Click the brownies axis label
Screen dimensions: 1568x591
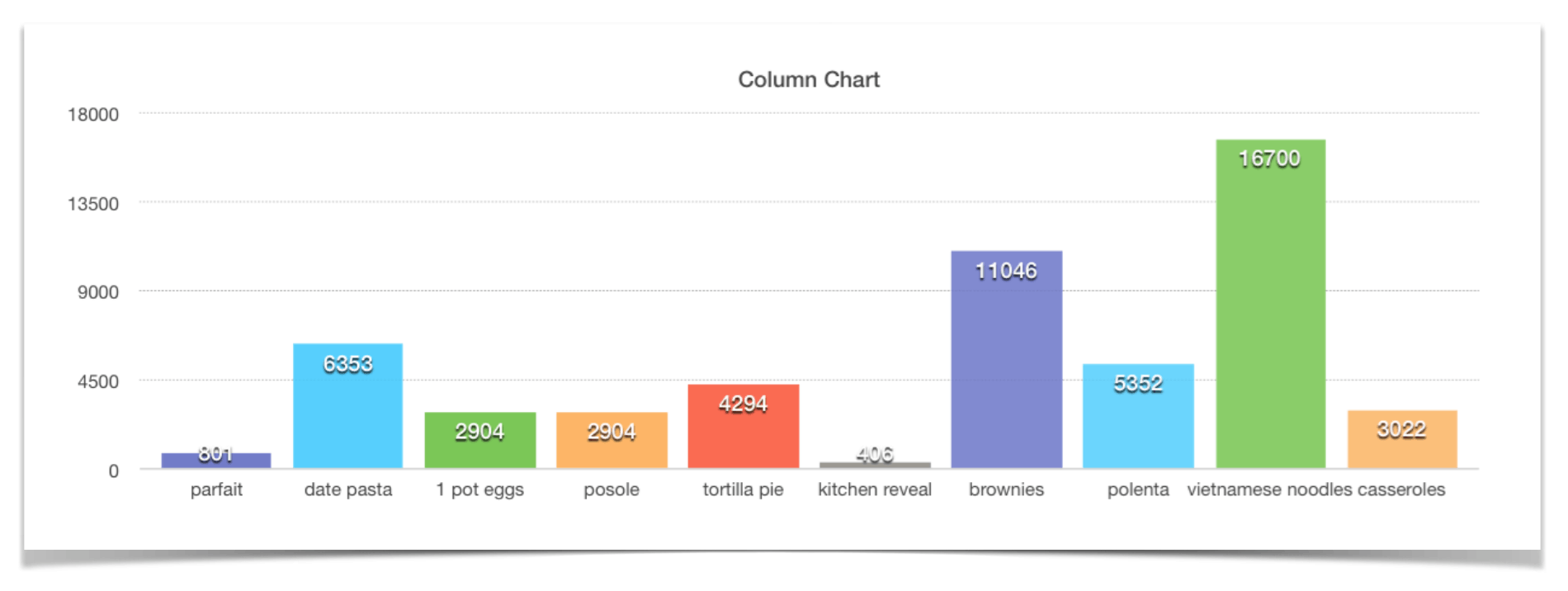tap(1006, 489)
